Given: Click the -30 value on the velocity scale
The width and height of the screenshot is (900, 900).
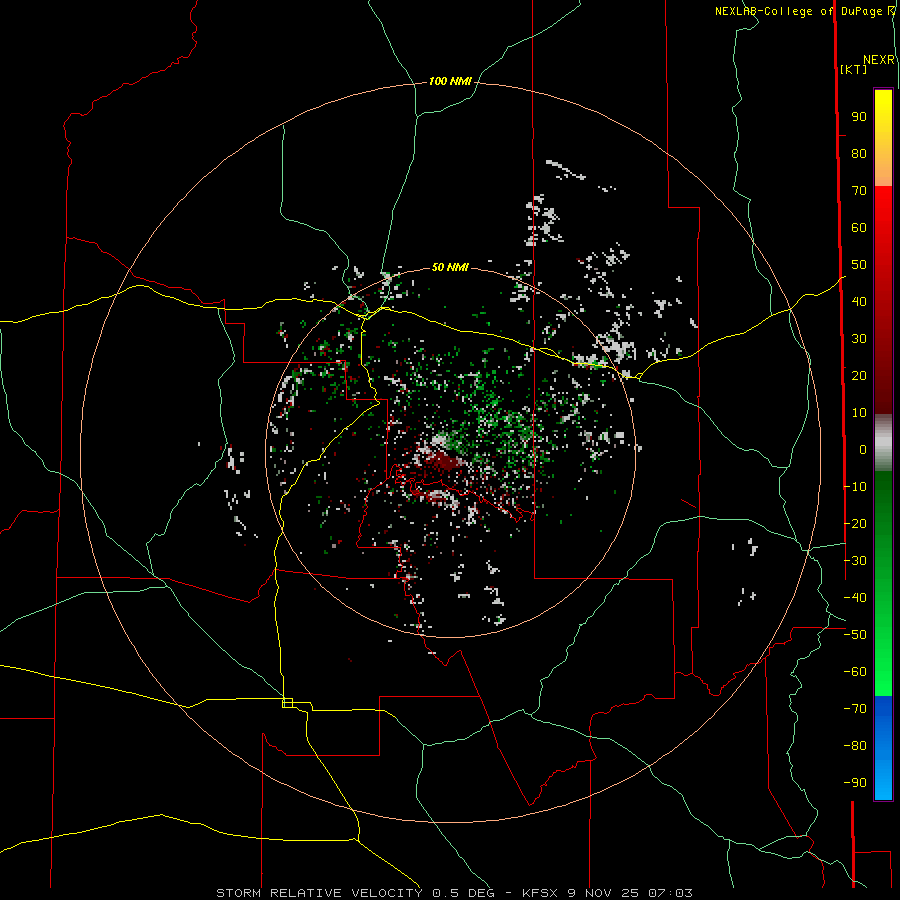Looking at the screenshot, I should pos(855,561).
